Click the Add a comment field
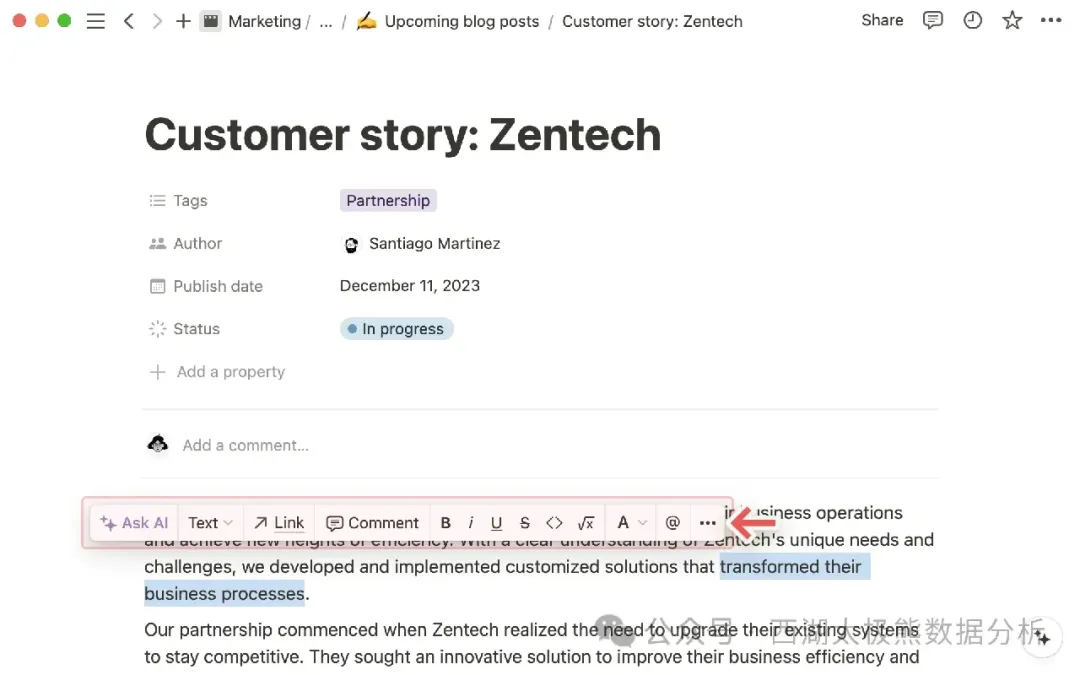This screenshot has height=675, width=1080. pos(245,446)
